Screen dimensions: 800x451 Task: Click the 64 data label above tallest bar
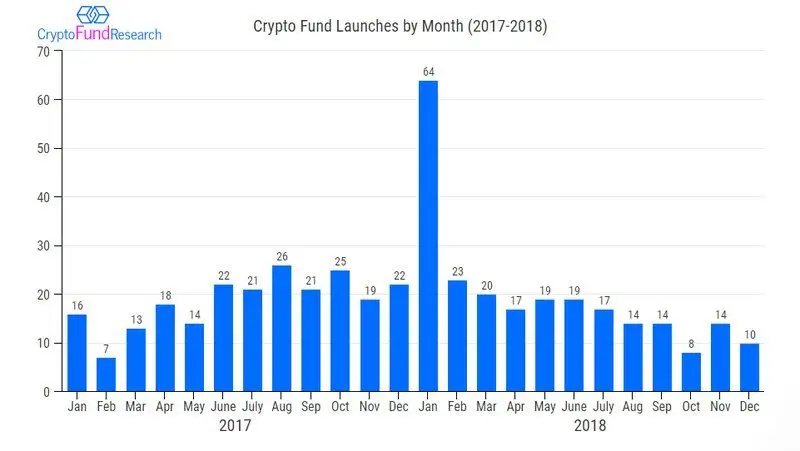(x=429, y=72)
